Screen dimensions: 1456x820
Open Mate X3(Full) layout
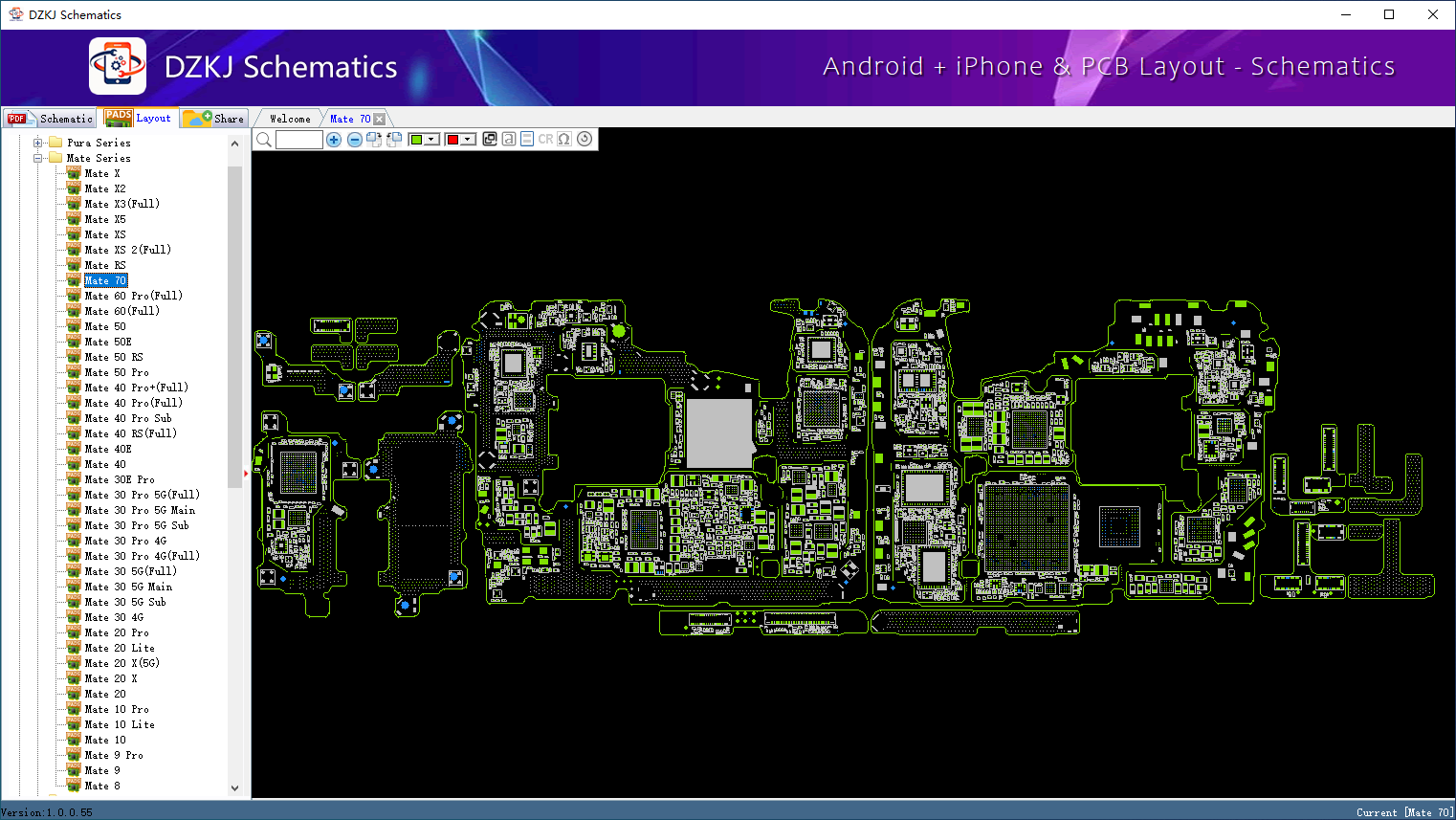[122, 204]
